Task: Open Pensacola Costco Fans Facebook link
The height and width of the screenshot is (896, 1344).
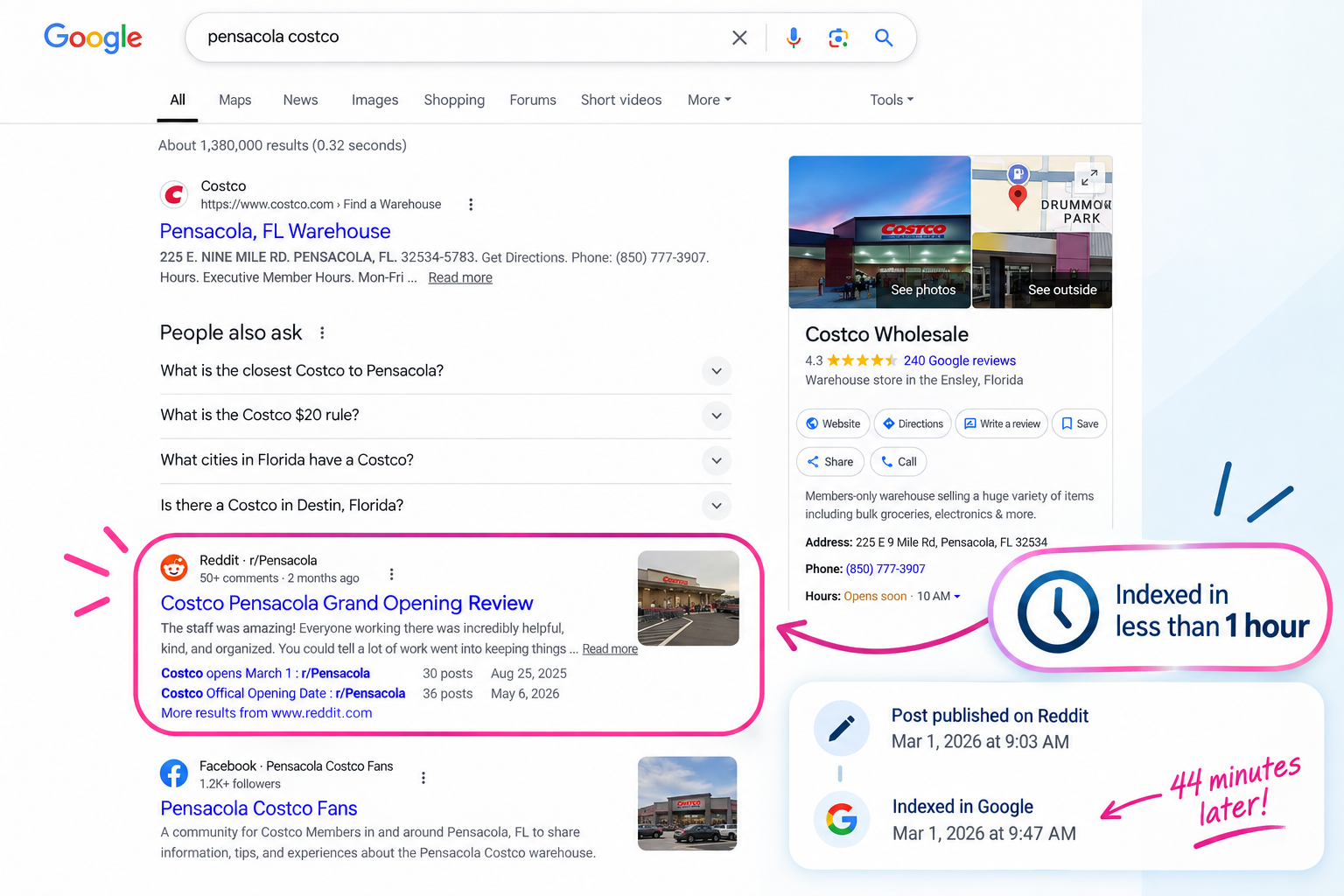Action: point(259,808)
